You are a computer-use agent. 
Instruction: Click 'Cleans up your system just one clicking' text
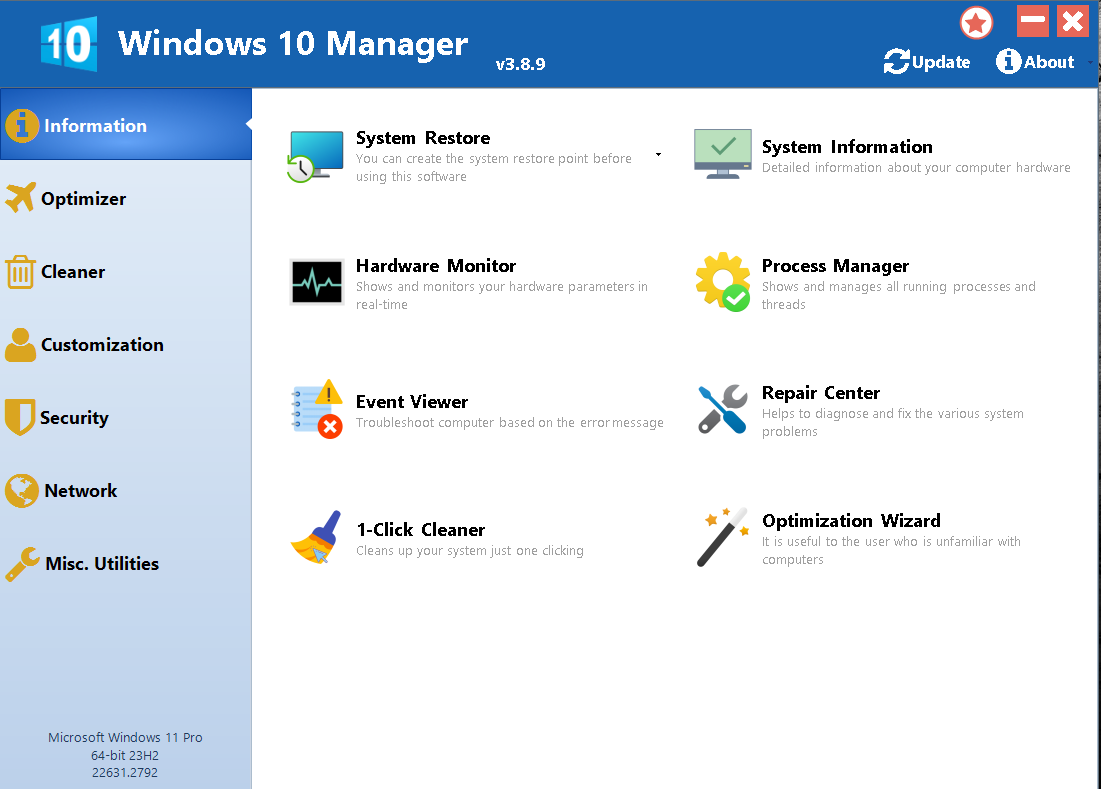point(469,550)
